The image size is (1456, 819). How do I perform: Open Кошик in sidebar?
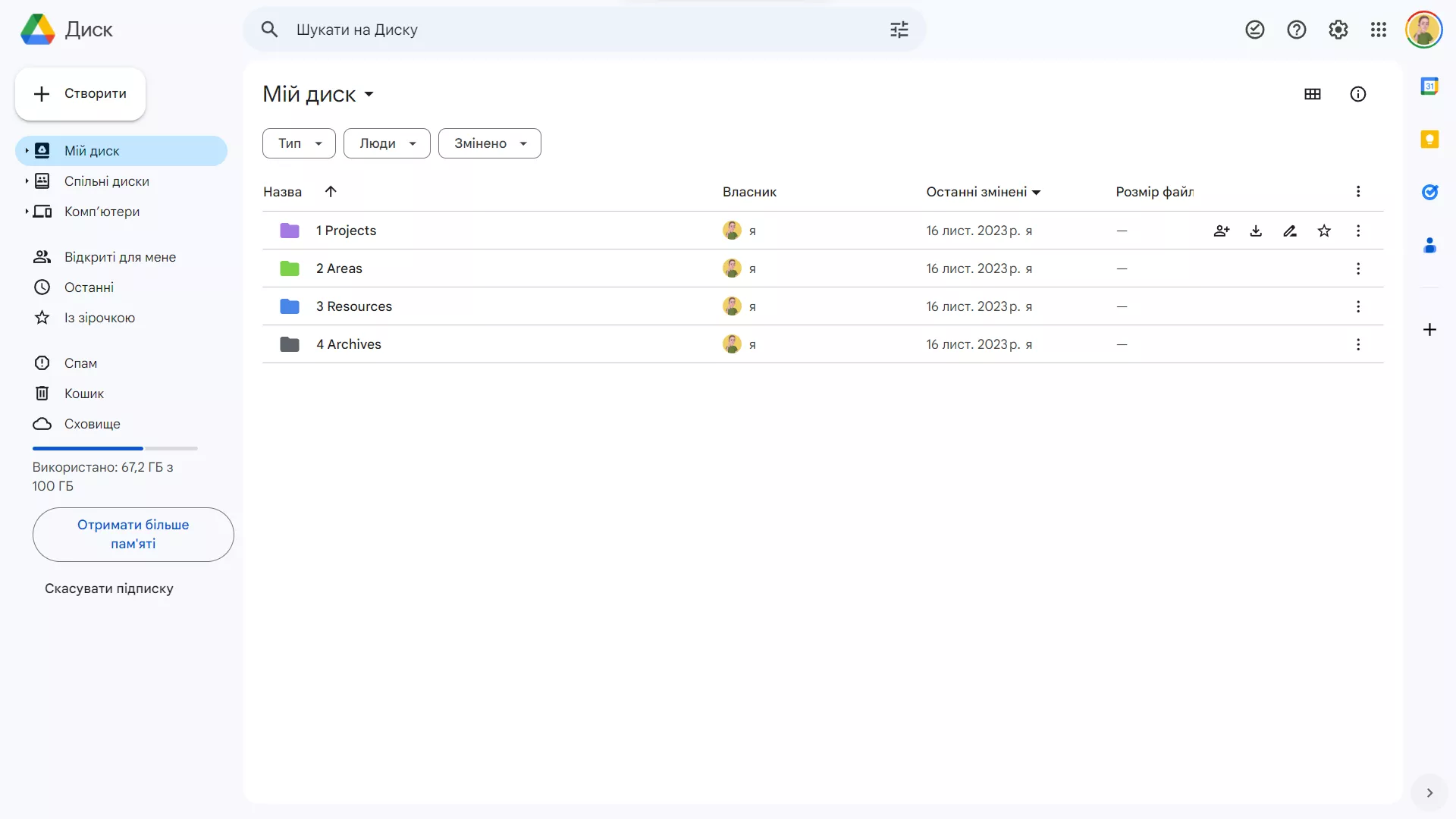click(x=83, y=394)
